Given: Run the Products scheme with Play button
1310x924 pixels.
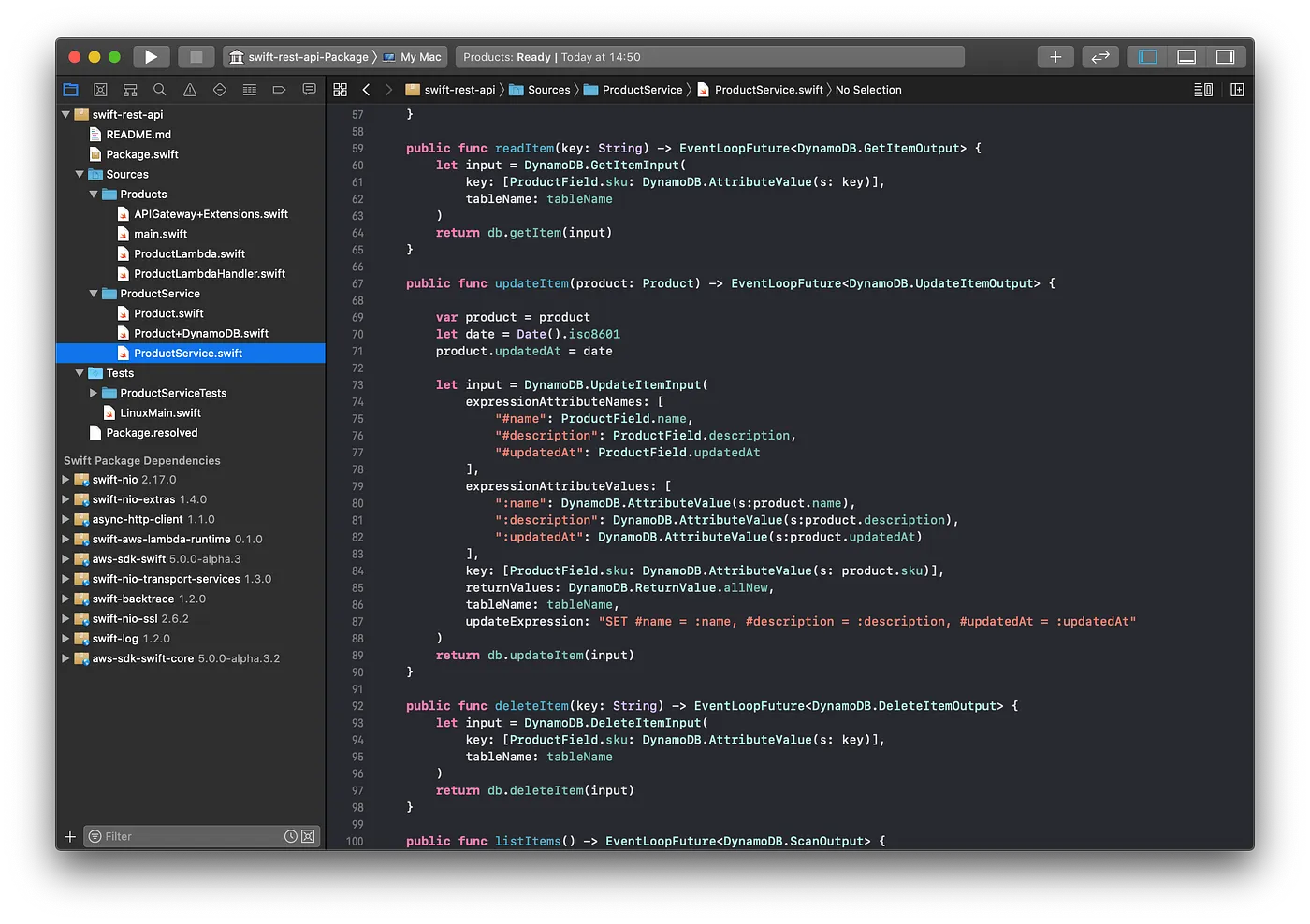Looking at the screenshot, I should tap(151, 57).
